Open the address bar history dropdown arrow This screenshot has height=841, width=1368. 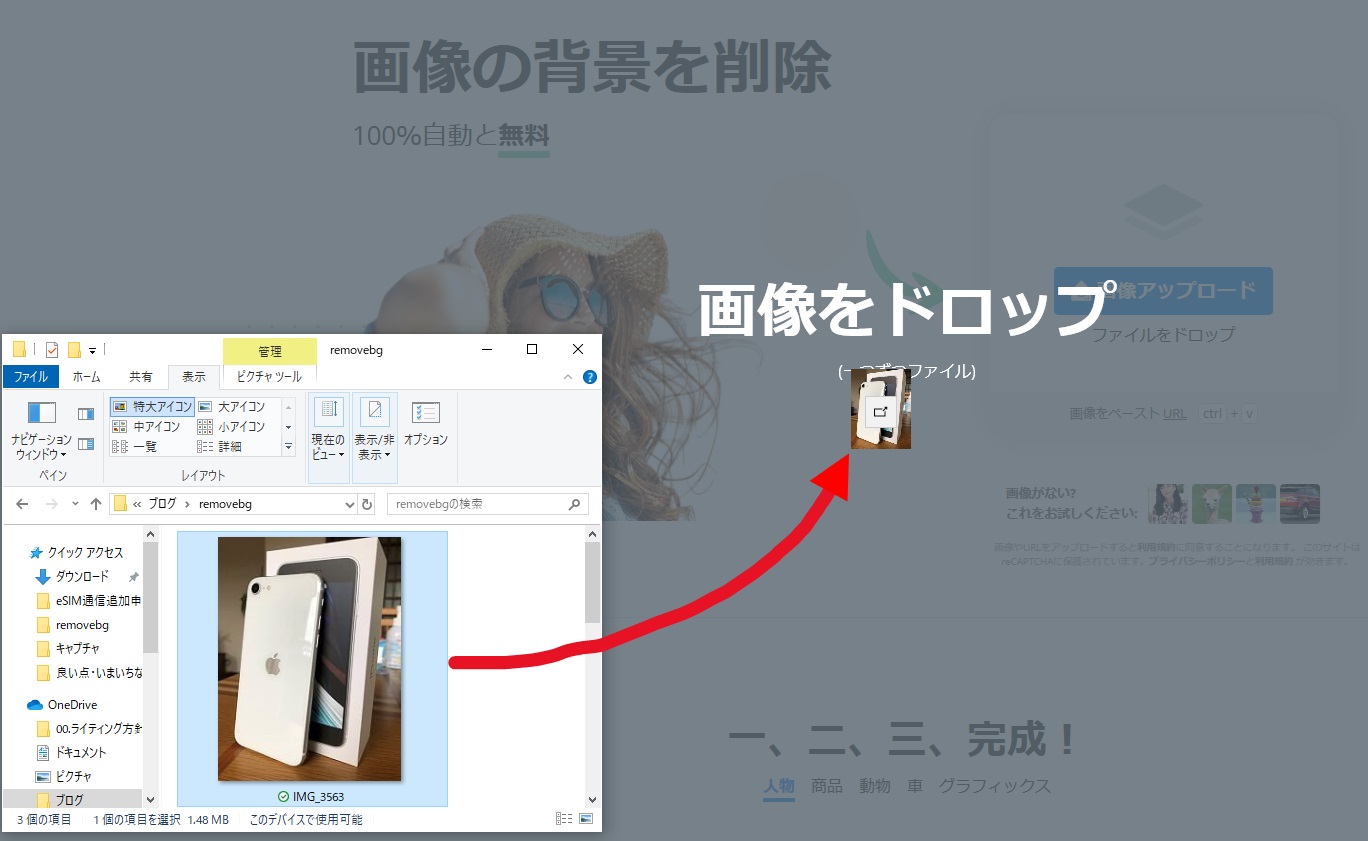pos(349,504)
